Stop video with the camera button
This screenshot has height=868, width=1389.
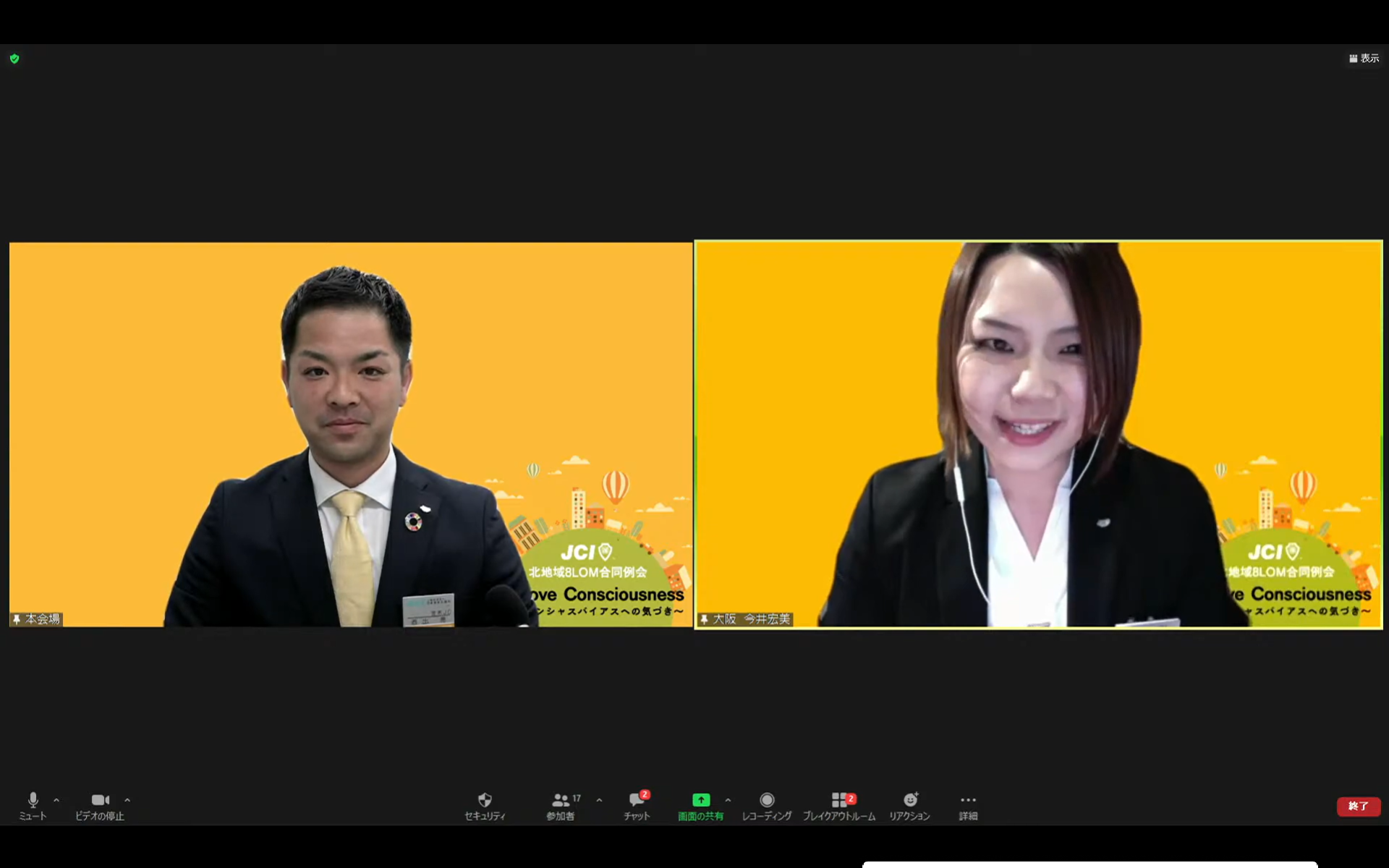coord(100,804)
